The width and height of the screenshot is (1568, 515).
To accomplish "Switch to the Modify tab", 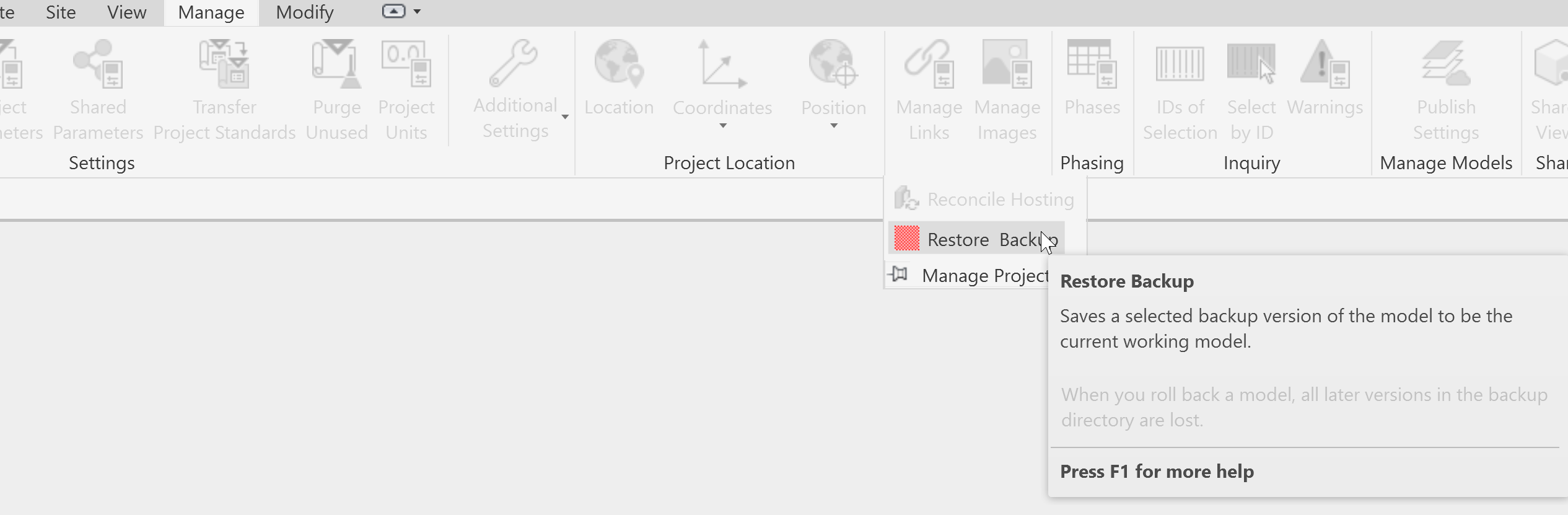I will (x=303, y=12).
